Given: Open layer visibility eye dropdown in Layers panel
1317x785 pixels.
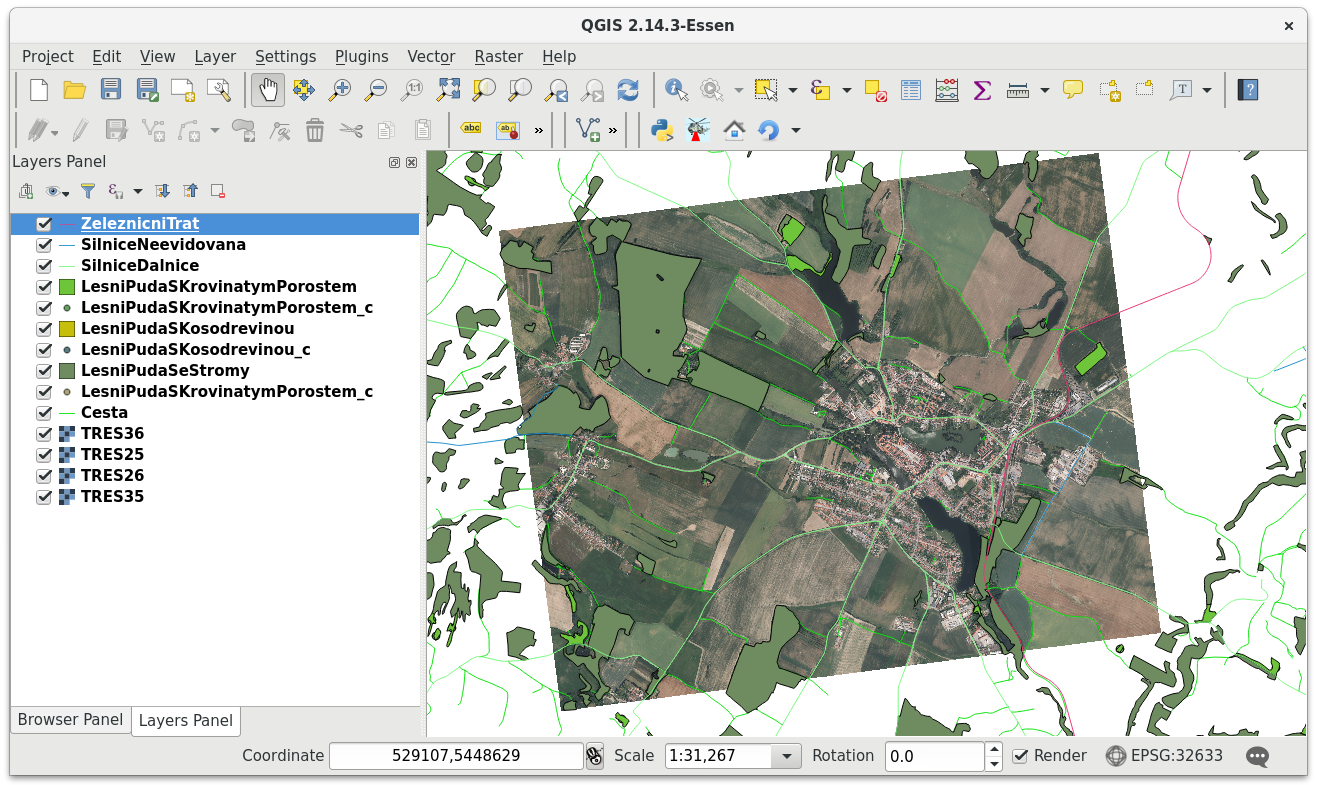Looking at the screenshot, I should 58,191.
